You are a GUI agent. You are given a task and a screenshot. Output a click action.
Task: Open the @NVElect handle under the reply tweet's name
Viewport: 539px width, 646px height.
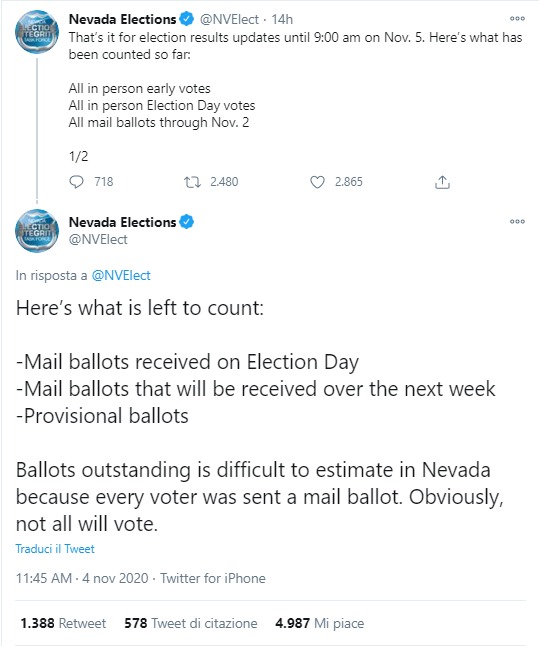click(98, 239)
